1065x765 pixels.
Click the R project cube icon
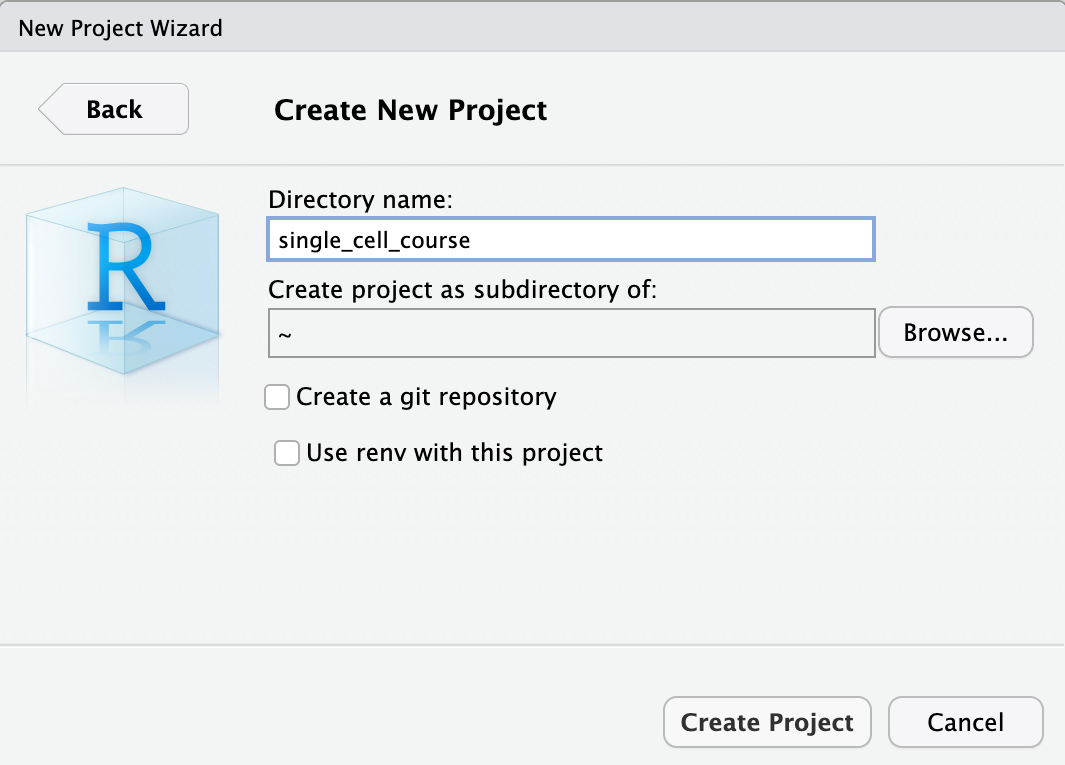coord(122,280)
